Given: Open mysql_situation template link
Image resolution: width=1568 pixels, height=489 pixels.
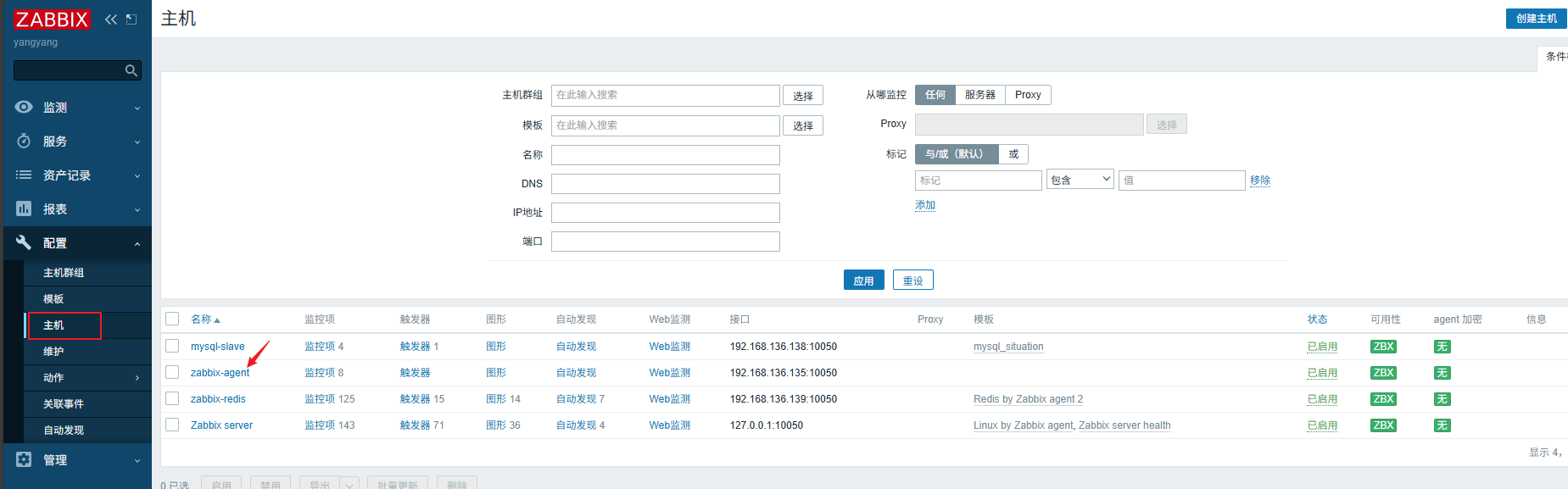Looking at the screenshot, I should [x=1008, y=347].
